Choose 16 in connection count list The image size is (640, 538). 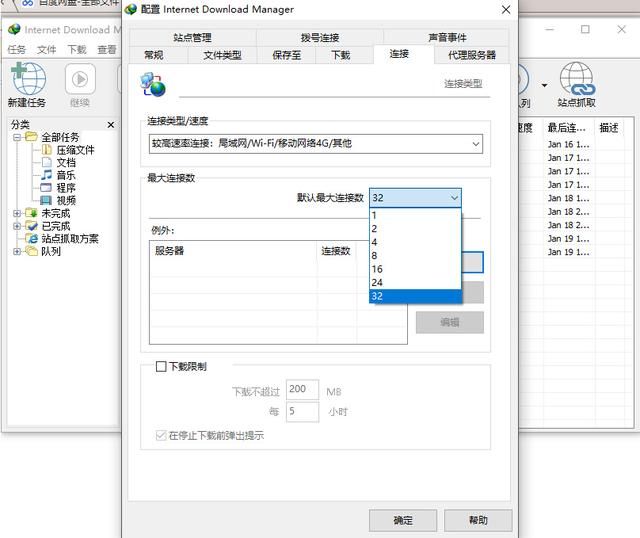pyautogui.click(x=415, y=269)
